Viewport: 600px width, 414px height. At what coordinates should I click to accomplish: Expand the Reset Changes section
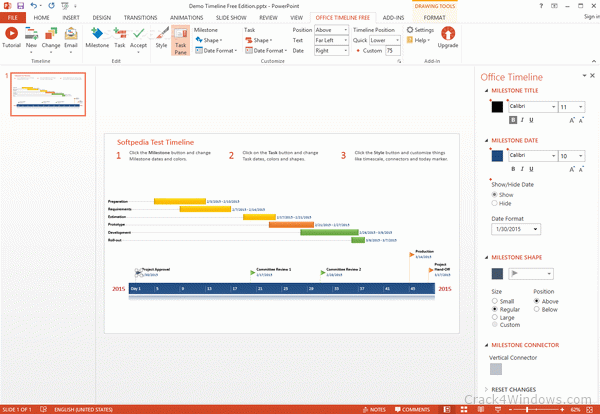(x=486, y=390)
